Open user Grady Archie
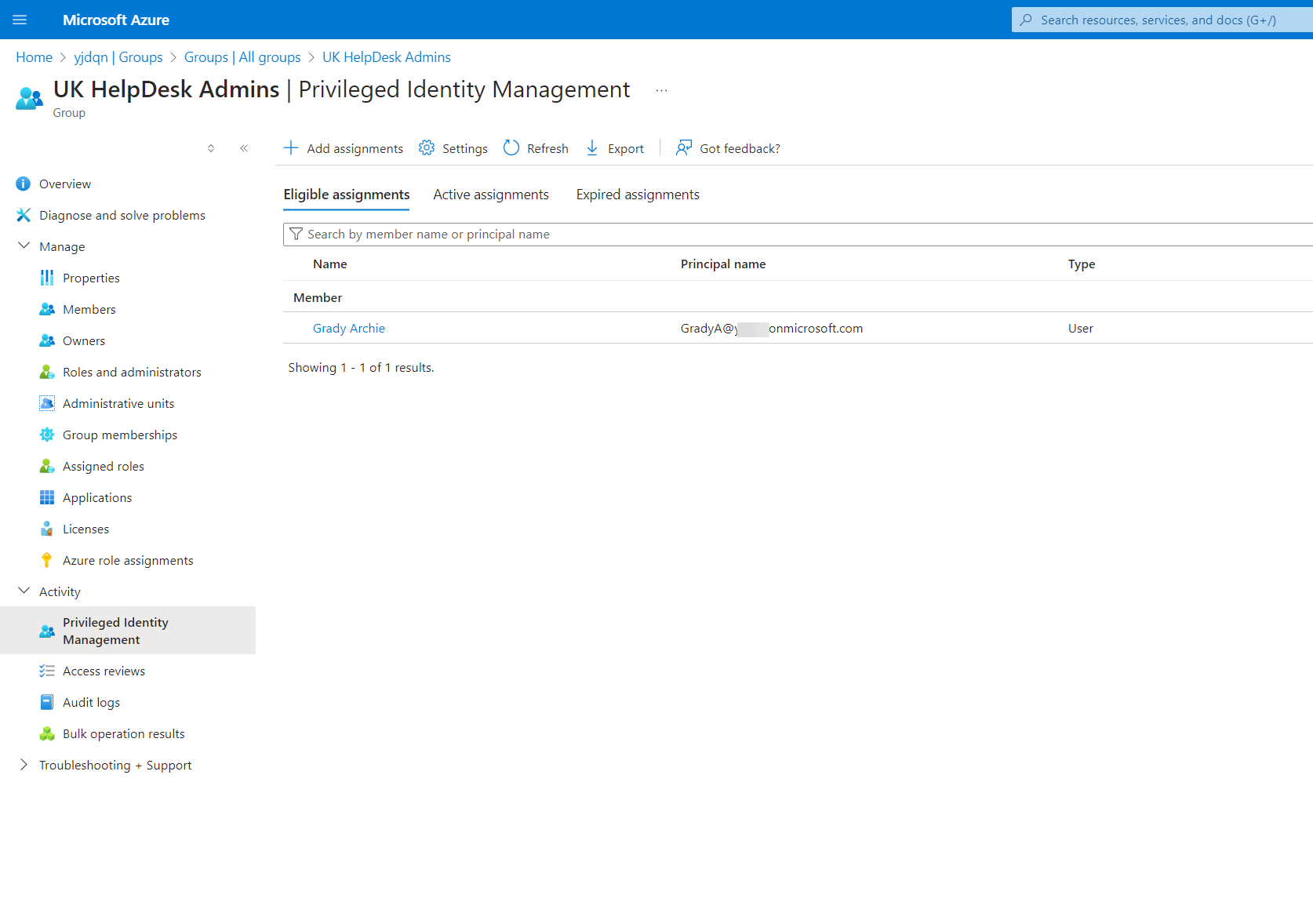This screenshot has width=1313, height=924. click(x=348, y=328)
